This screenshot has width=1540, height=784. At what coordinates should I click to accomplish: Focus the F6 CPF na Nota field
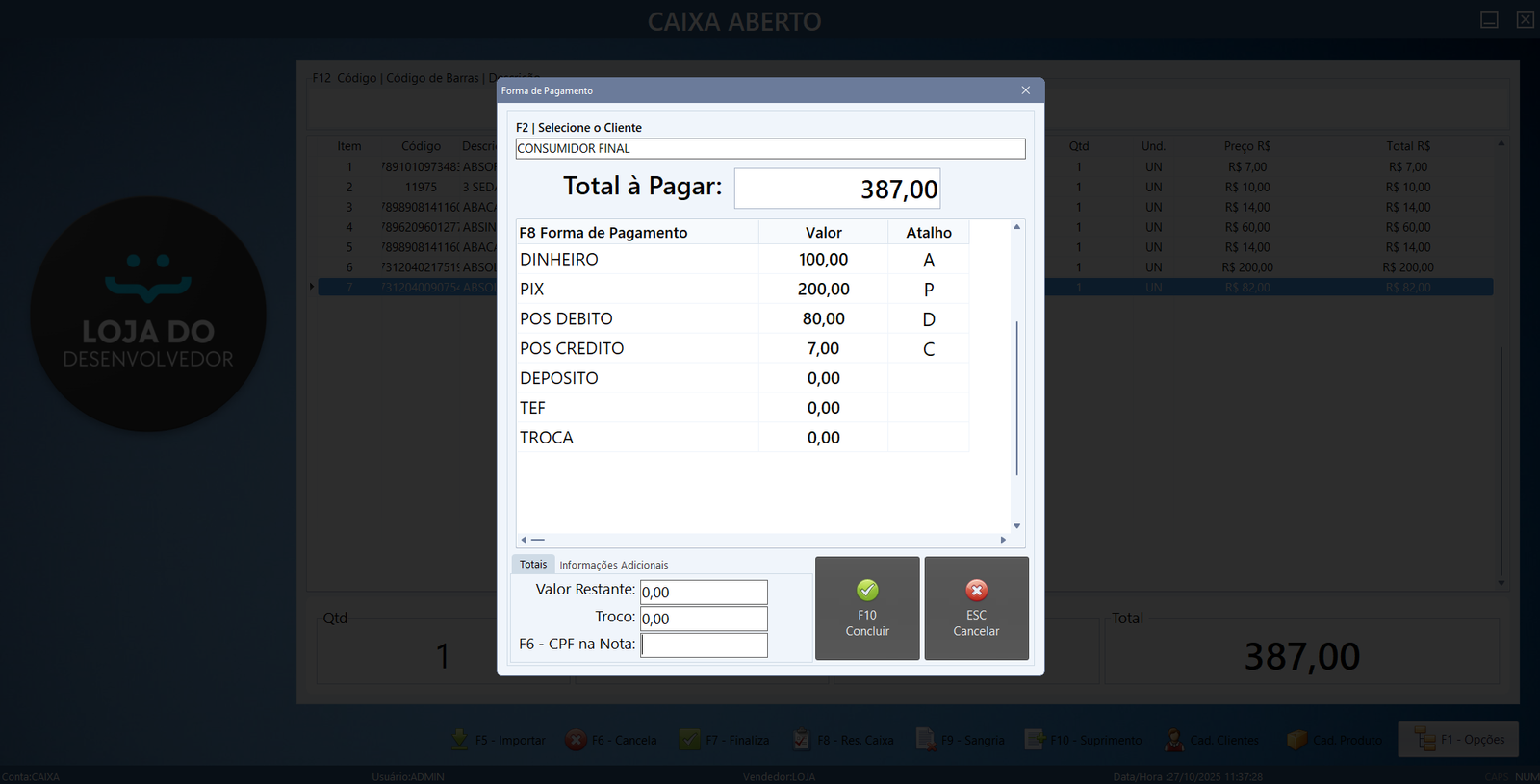click(704, 645)
